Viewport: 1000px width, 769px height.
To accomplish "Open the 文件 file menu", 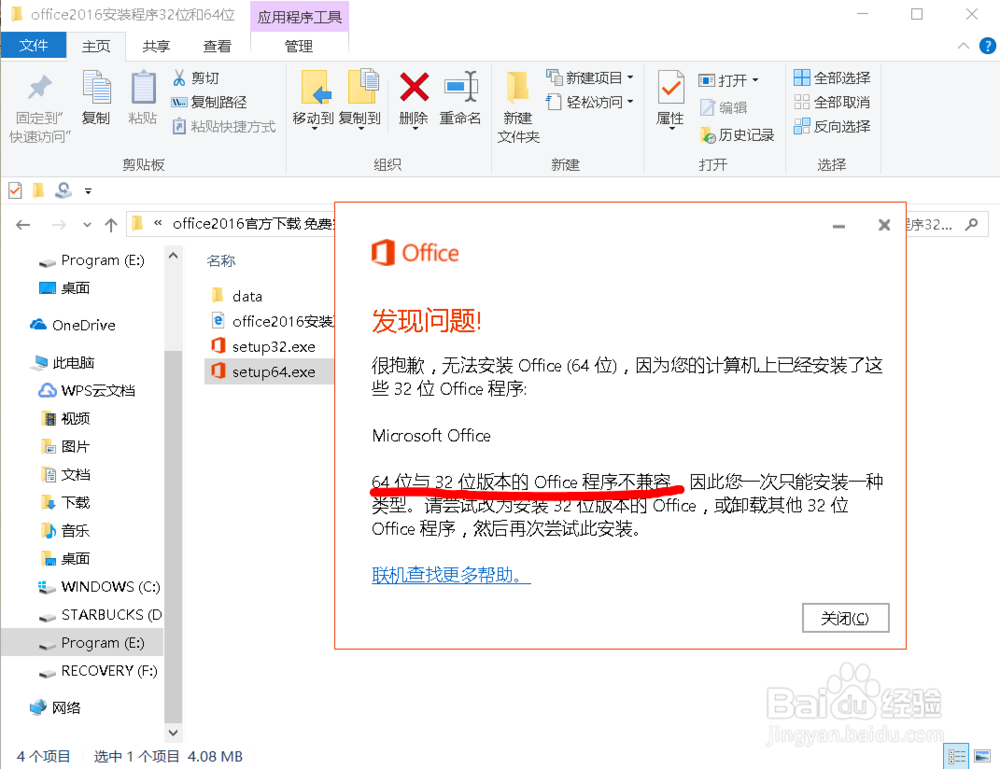I will (x=33, y=45).
